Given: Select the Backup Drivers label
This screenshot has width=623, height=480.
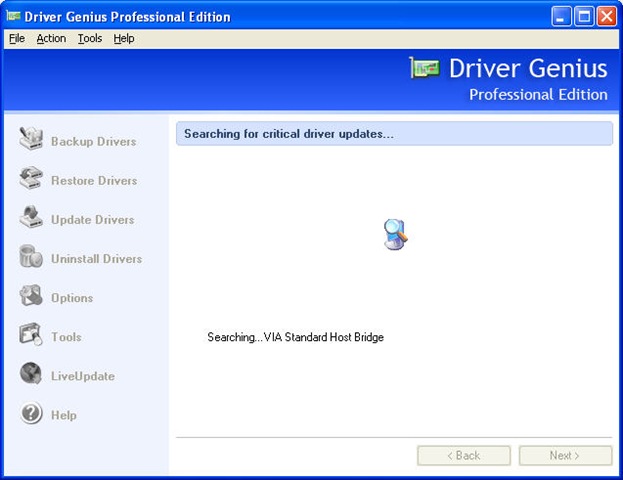Looking at the screenshot, I should (x=94, y=141).
